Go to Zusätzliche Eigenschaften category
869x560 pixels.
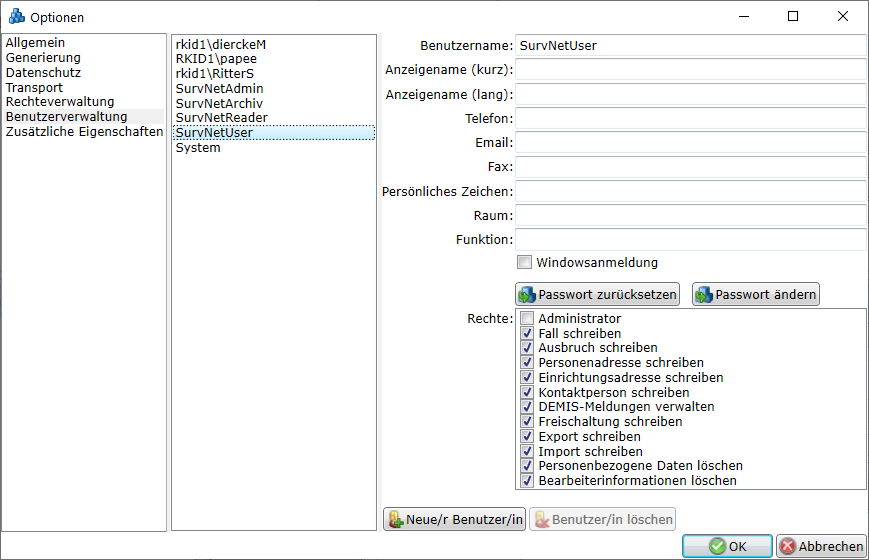click(x=84, y=132)
